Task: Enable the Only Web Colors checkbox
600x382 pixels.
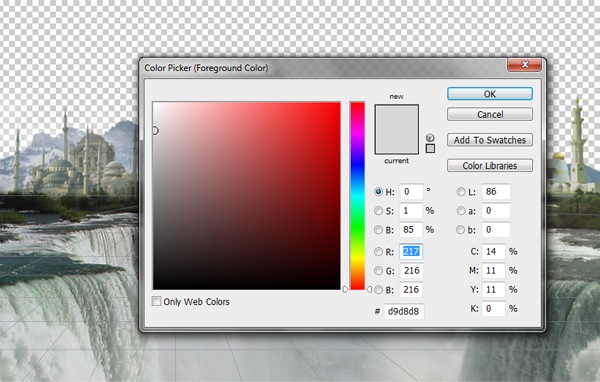Action: click(x=156, y=301)
